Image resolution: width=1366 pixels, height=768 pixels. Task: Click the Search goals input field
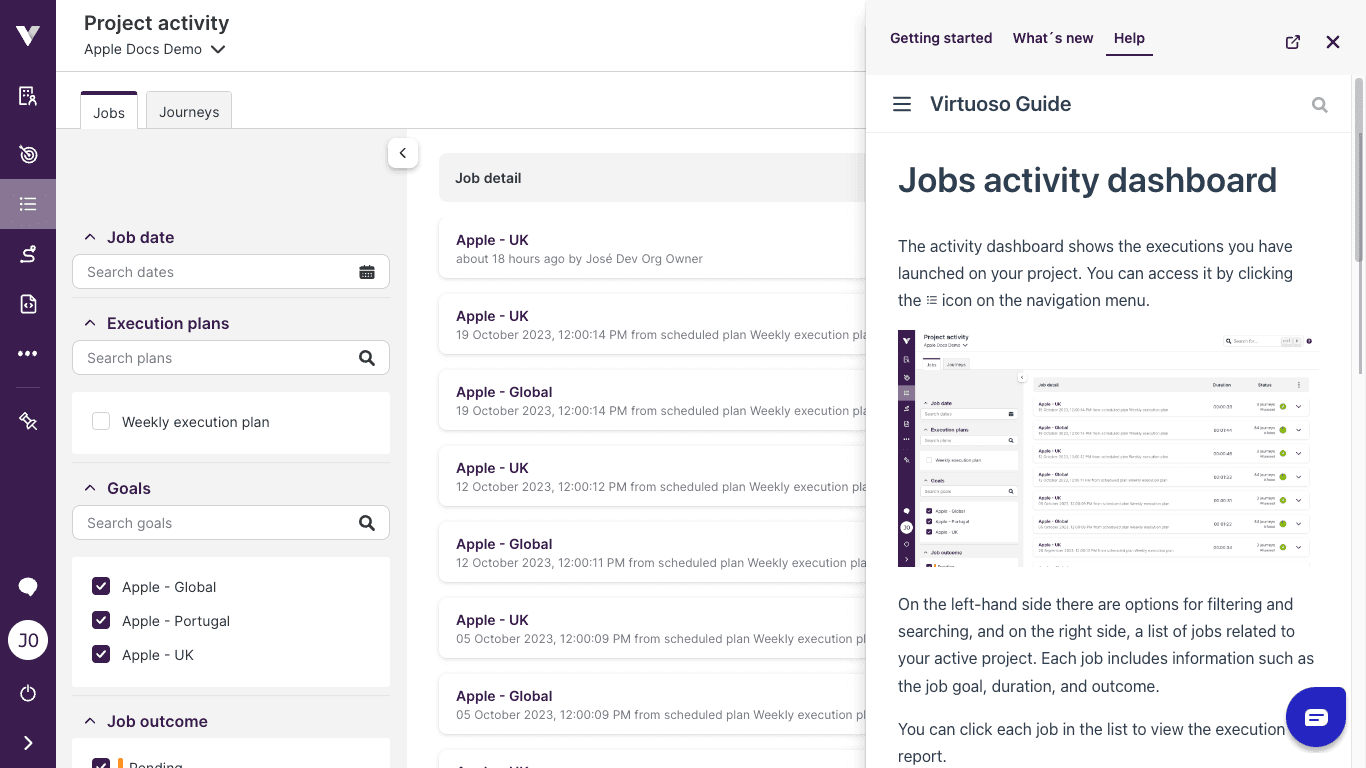pos(215,523)
